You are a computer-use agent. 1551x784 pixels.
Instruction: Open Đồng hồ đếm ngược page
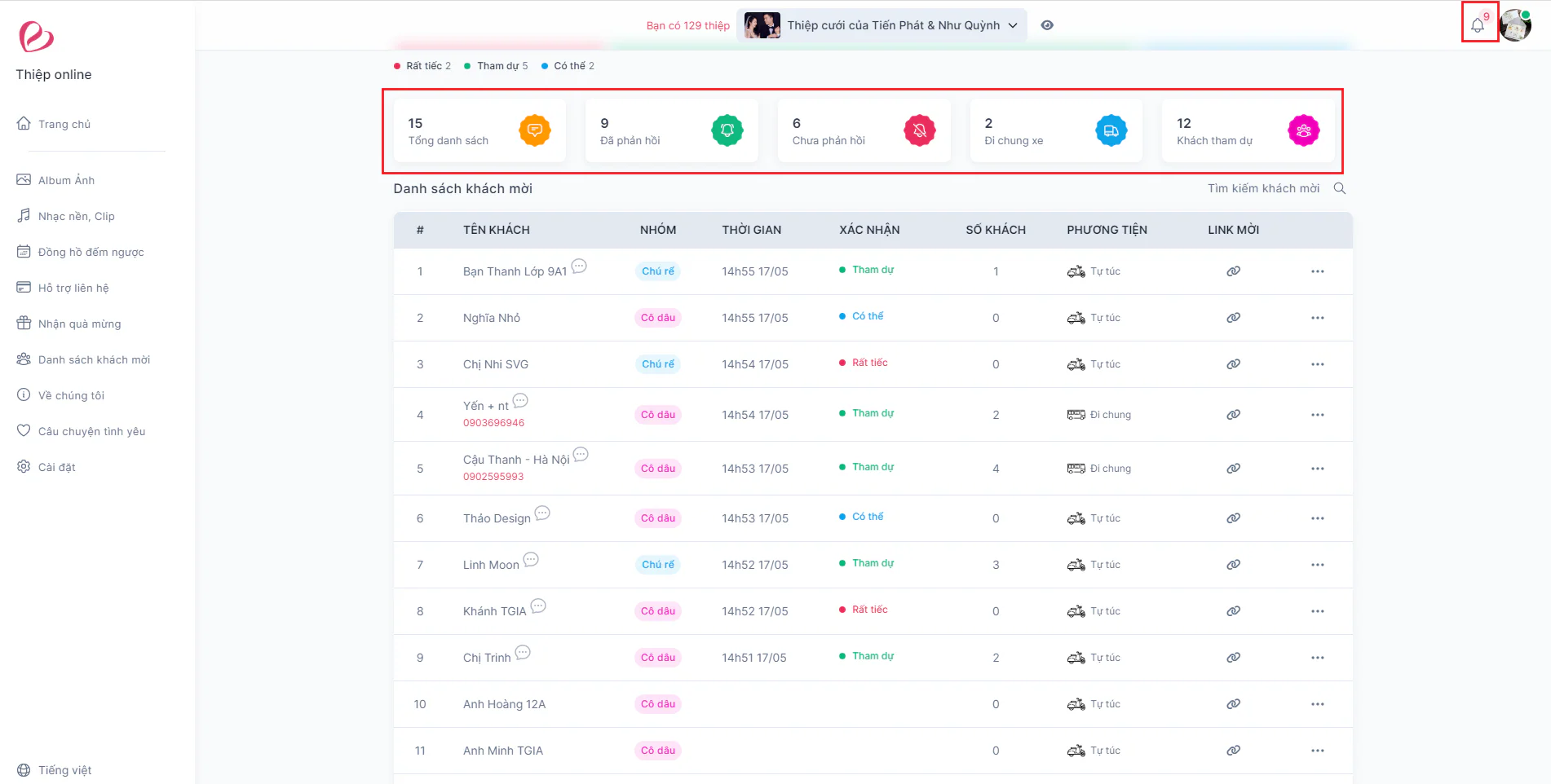(x=80, y=252)
